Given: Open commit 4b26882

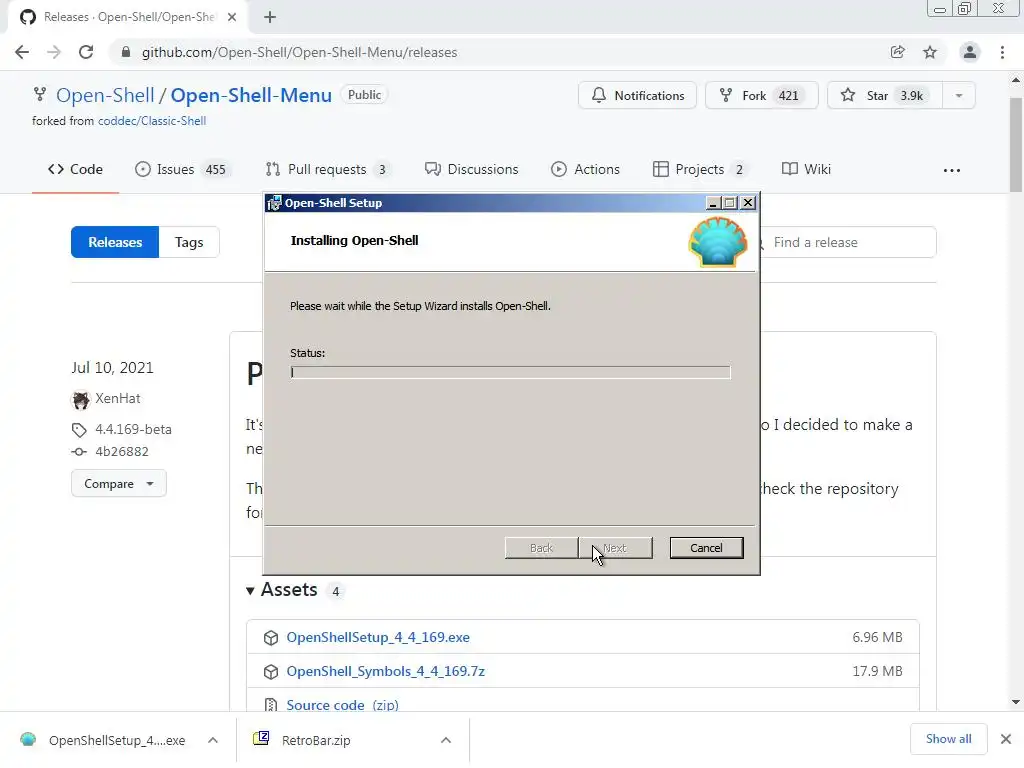Looking at the screenshot, I should (x=121, y=451).
